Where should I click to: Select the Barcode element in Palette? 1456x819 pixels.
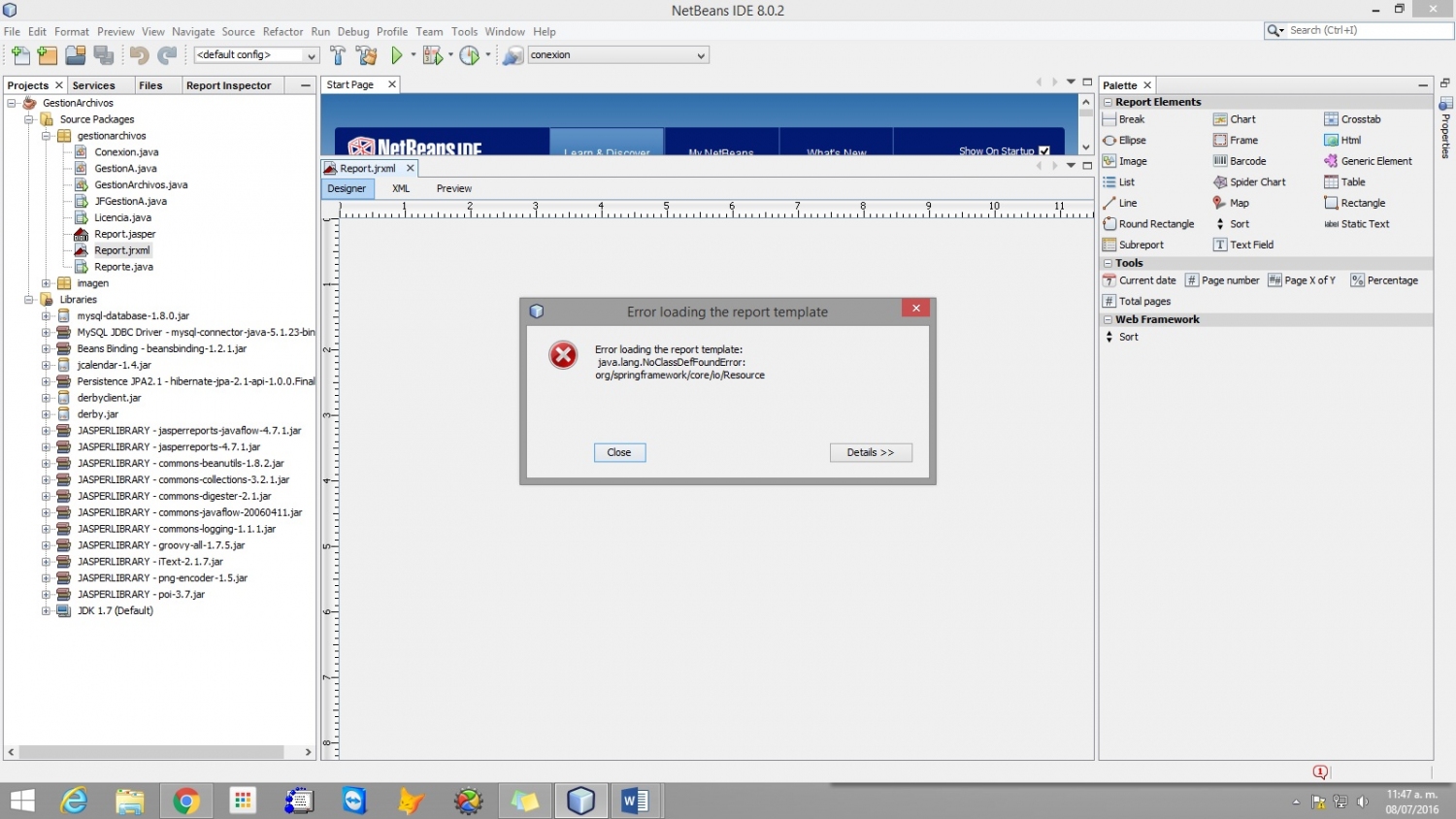[1240, 161]
